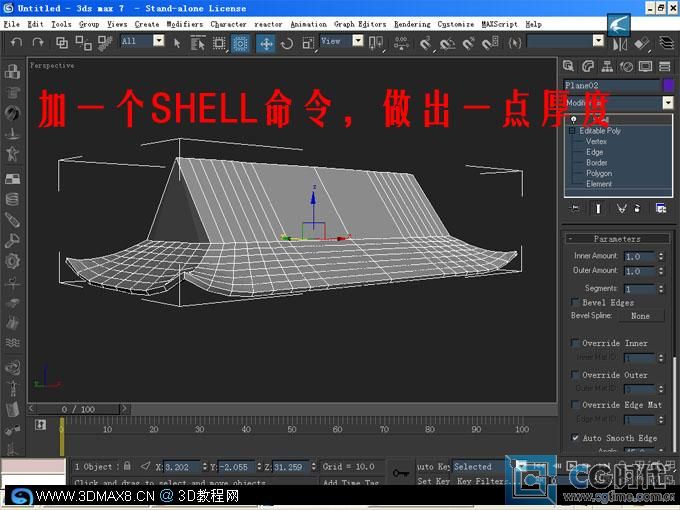Switch to the Hierarchy command panel tab
The width and height of the screenshot is (680, 510).
[x=607, y=66]
